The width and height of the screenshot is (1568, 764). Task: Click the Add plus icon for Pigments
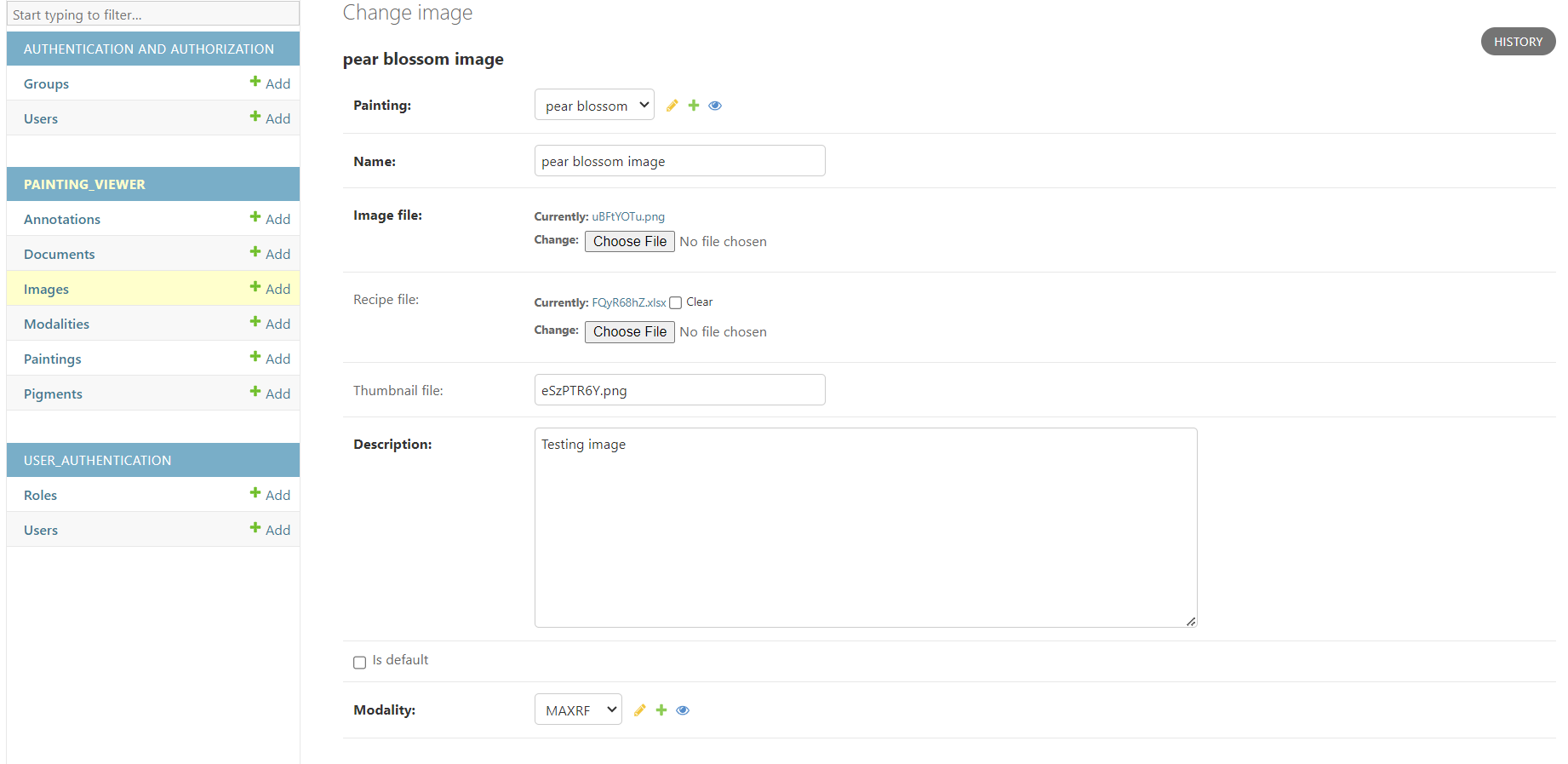pyautogui.click(x=255, y=392)
